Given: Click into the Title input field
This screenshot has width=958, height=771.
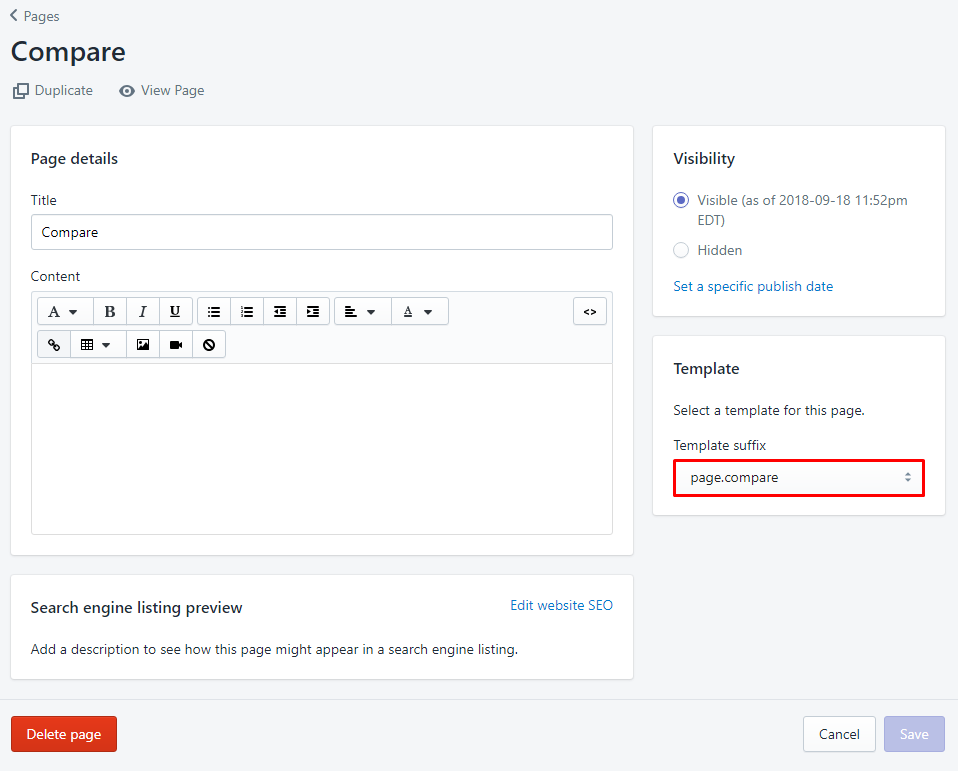Looking at the screenshot, I should [321, 232].
